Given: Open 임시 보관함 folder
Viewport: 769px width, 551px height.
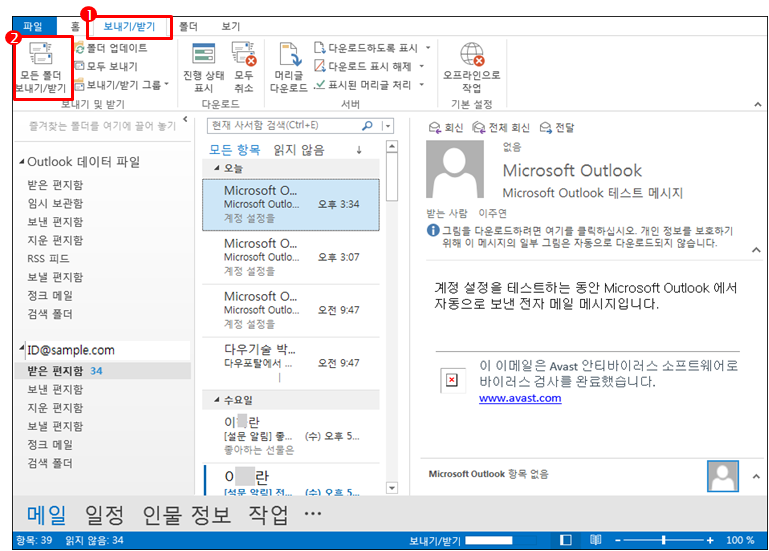Looking at the screenshot, I should pos(55,203).
